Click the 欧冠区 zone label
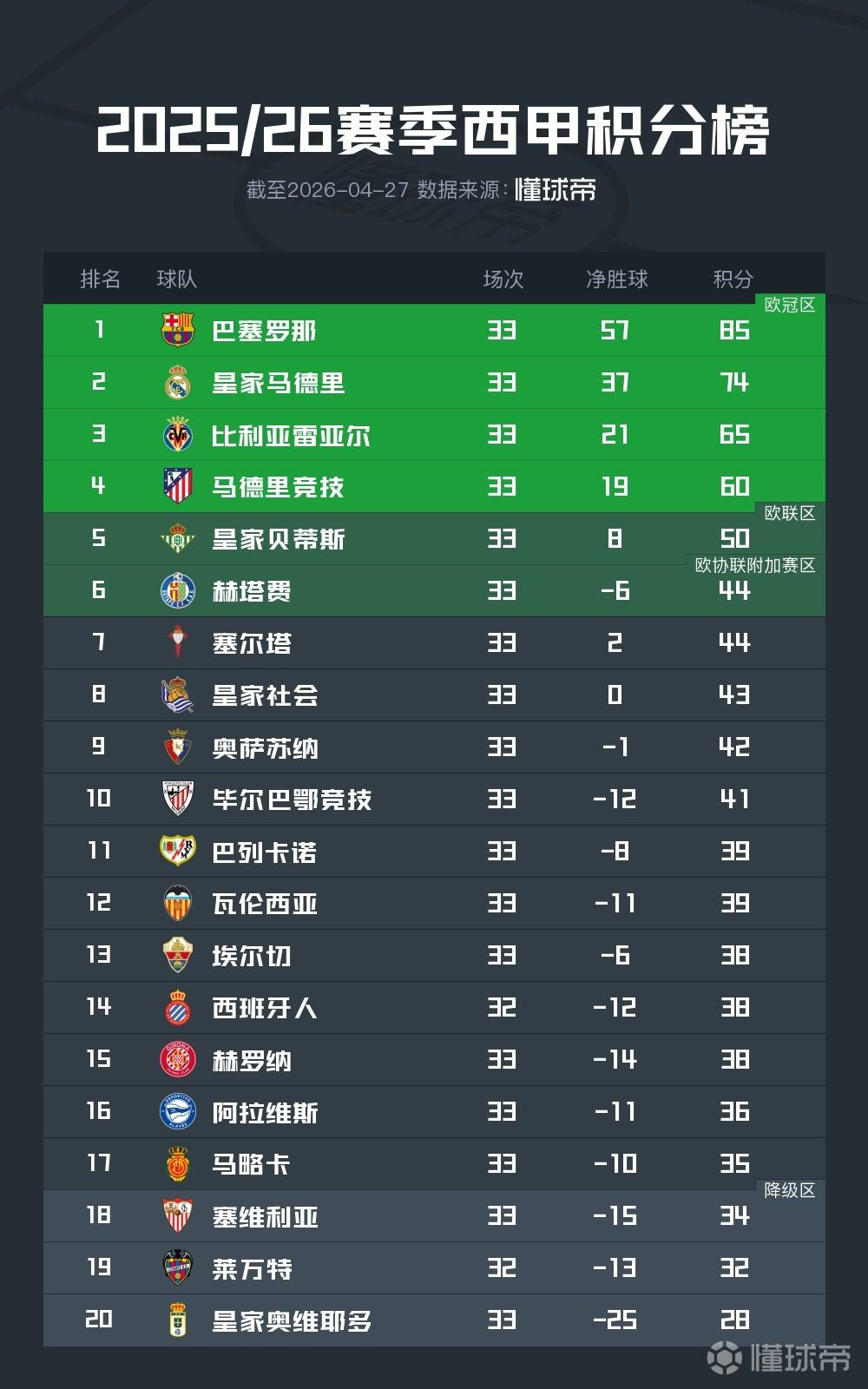 [x=790, y=305]
